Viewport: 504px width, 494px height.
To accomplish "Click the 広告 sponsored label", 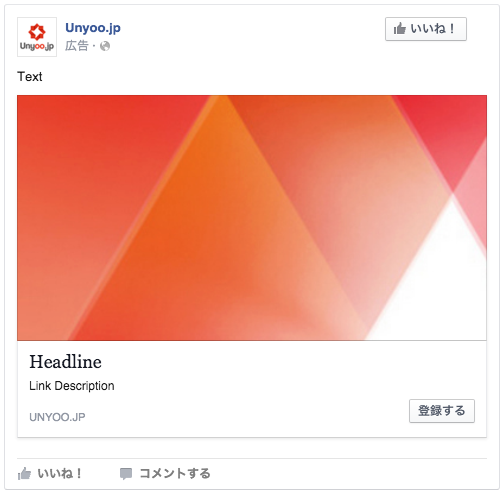I will (x=77, y=46).
